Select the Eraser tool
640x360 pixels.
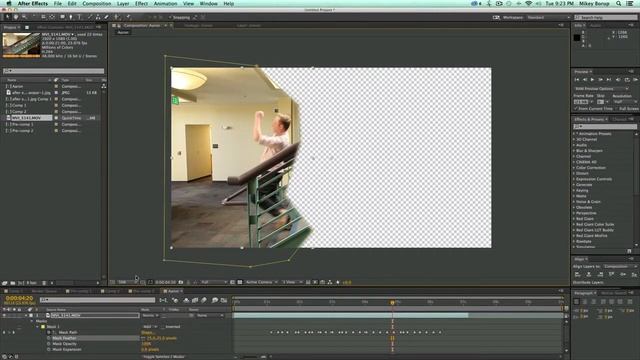coord(107,17)
